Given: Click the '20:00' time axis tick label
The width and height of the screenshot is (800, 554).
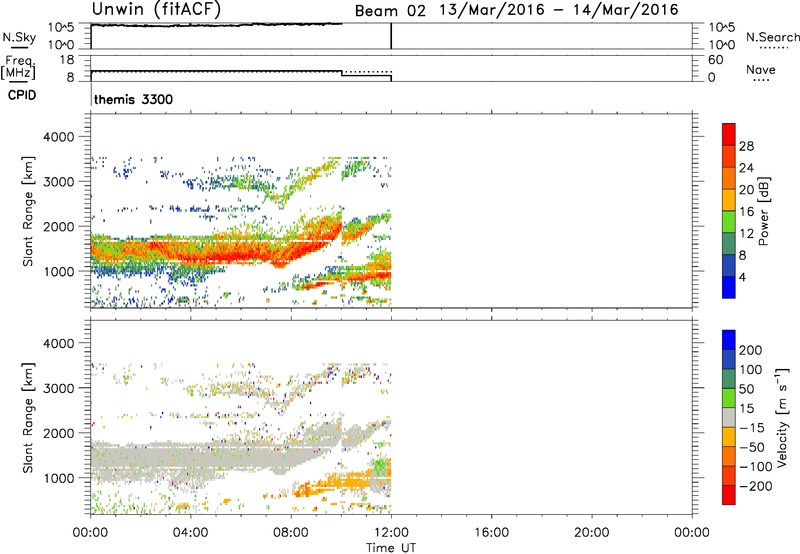Looking at the screenshot, I should [592, 533].
